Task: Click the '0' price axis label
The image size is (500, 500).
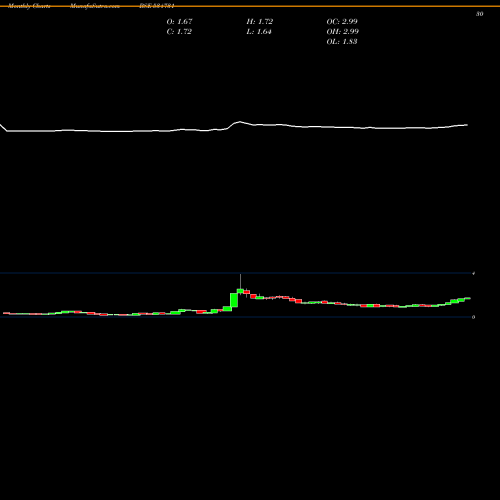Action: (473, 317)
